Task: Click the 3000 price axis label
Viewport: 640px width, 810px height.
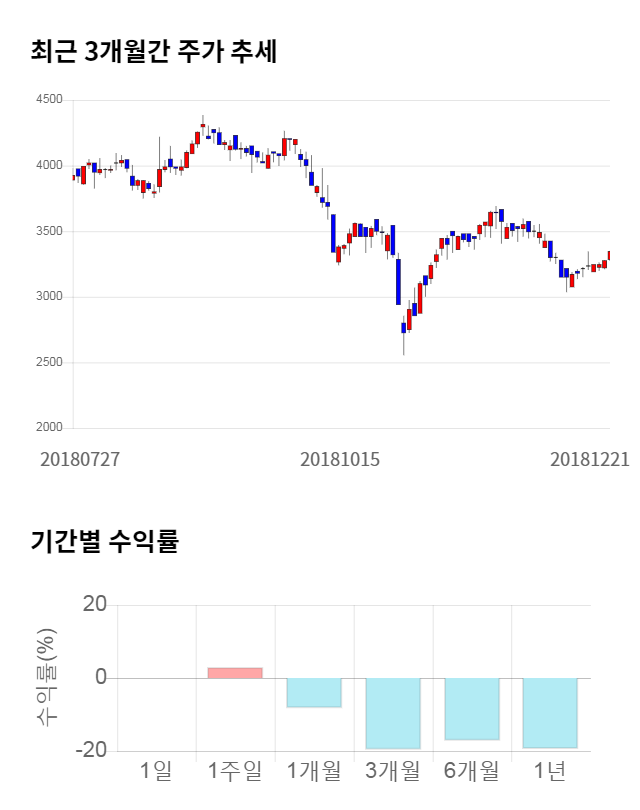Action: [x=48, y=297]
